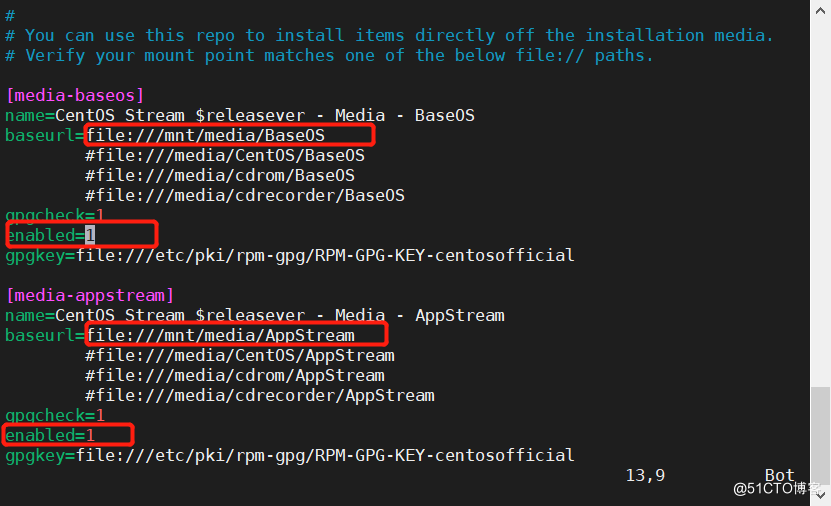Click baseurl file:///mnt/media/BaseOS path
The height and width of the screenshot is (506, 831).
[x=206, y=135]
